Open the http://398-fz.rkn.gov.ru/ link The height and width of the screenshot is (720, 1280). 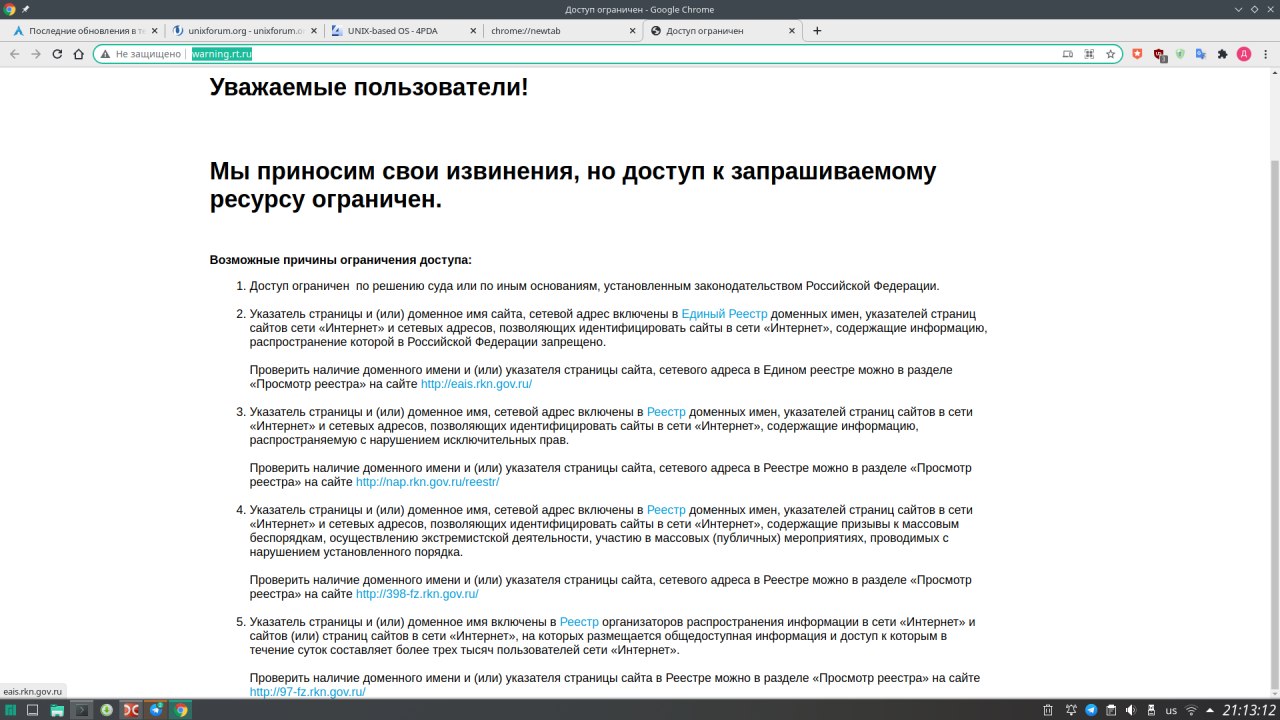pyautogui.click(x=417, y=594)
